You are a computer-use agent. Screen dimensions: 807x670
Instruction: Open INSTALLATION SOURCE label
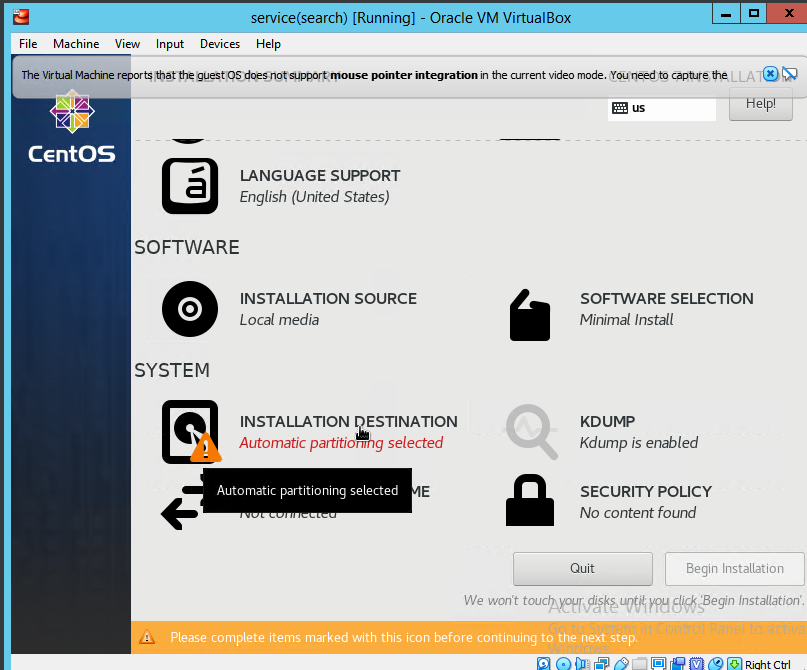[328, 298]
